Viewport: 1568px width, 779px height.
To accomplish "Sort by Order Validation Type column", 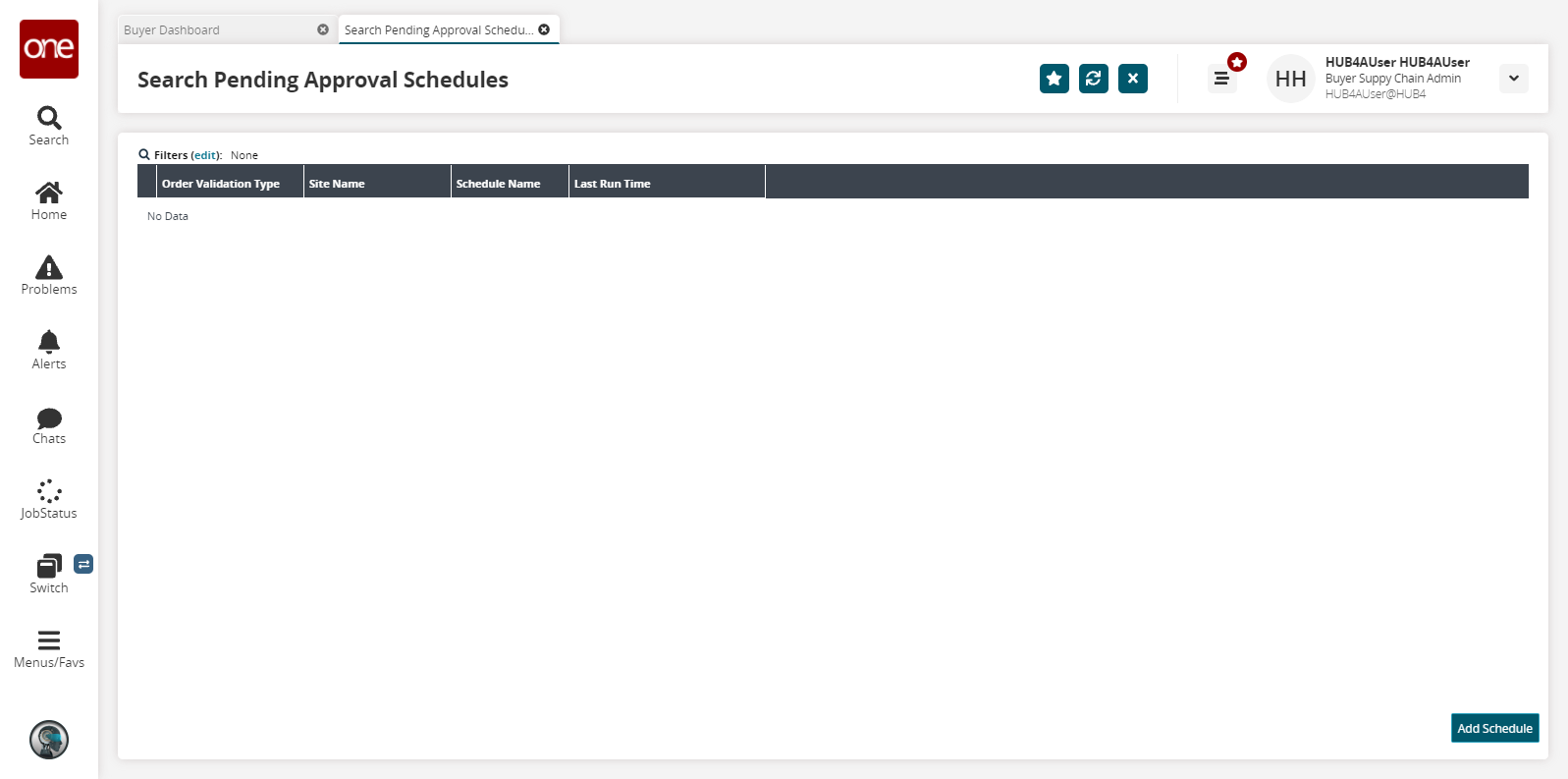I will click(231, 183).
